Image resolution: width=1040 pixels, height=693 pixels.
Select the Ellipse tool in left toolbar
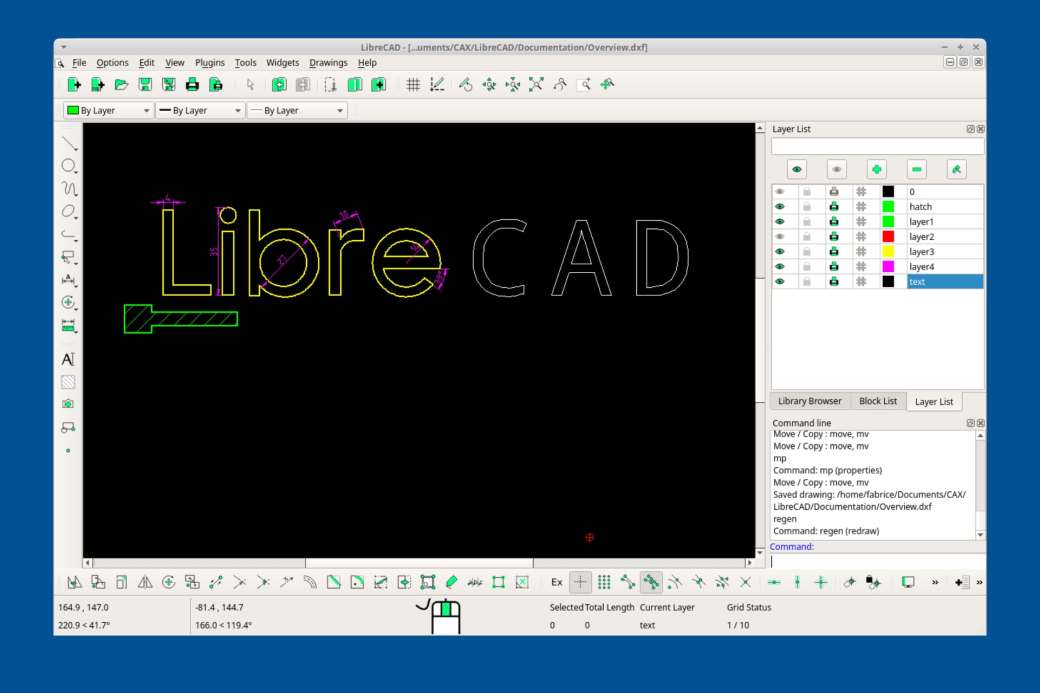[x=69, y=212]
